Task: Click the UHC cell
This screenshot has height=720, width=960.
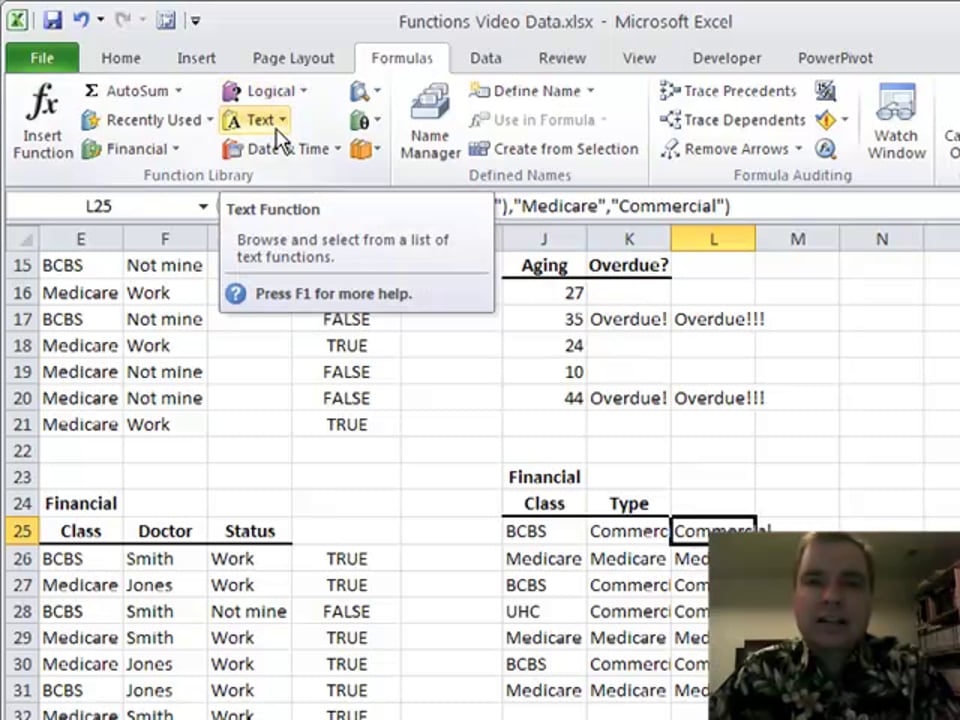Action: (x=544, y=612)
